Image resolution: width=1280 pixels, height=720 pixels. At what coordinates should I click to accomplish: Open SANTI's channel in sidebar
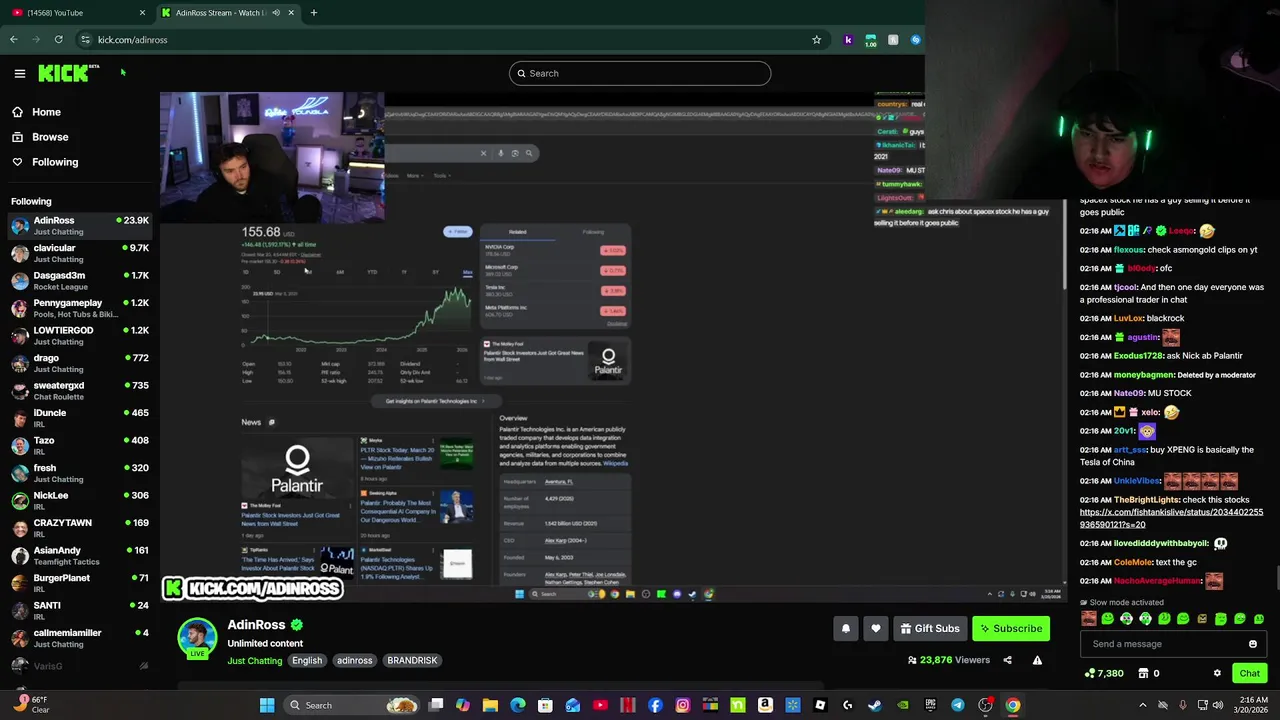[x=80, y=611]
